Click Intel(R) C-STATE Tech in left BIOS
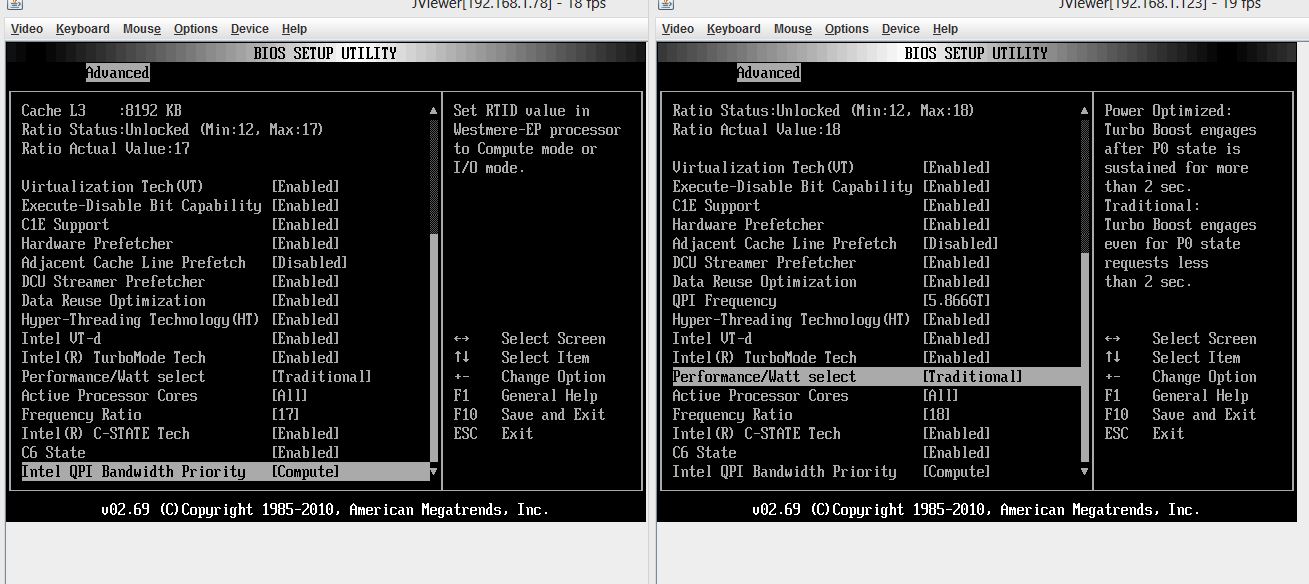This screenshot has width=1309, height=584. (105, 434)
